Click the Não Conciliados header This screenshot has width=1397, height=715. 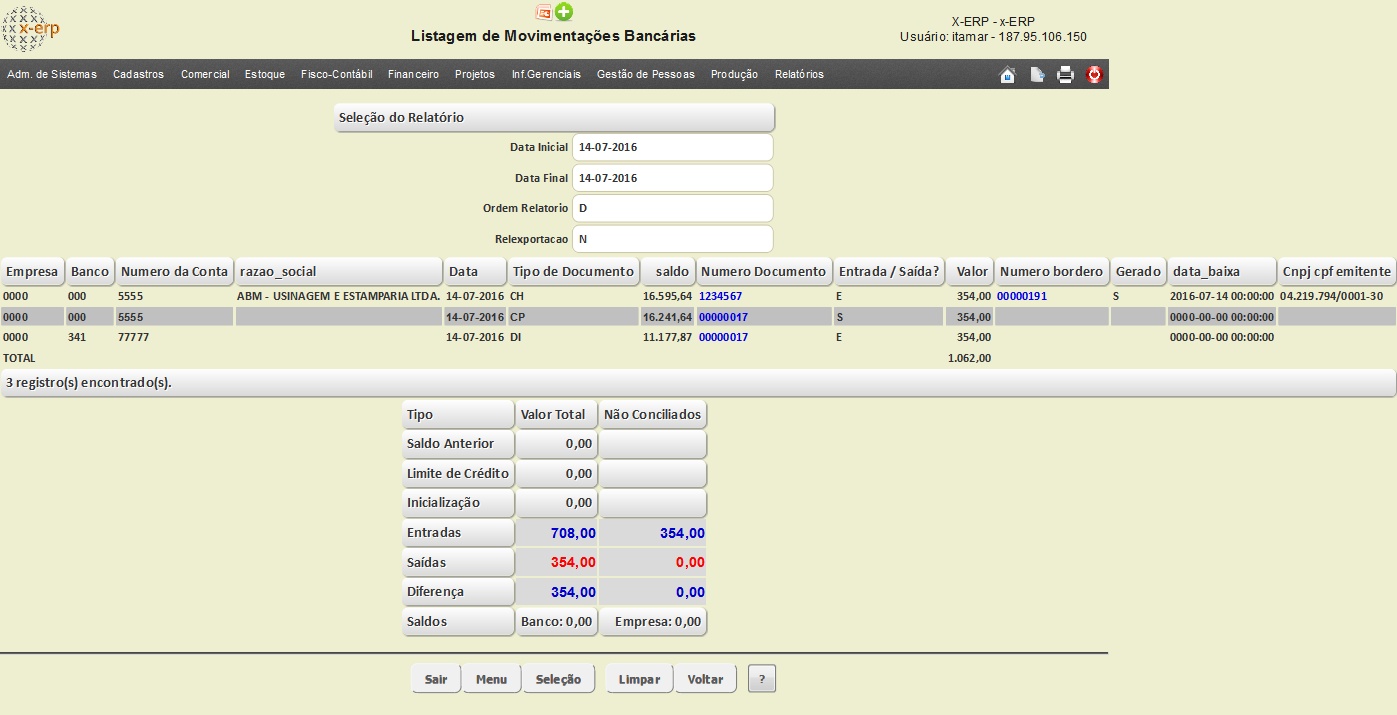pyautogui.click(x=653, y=414)
